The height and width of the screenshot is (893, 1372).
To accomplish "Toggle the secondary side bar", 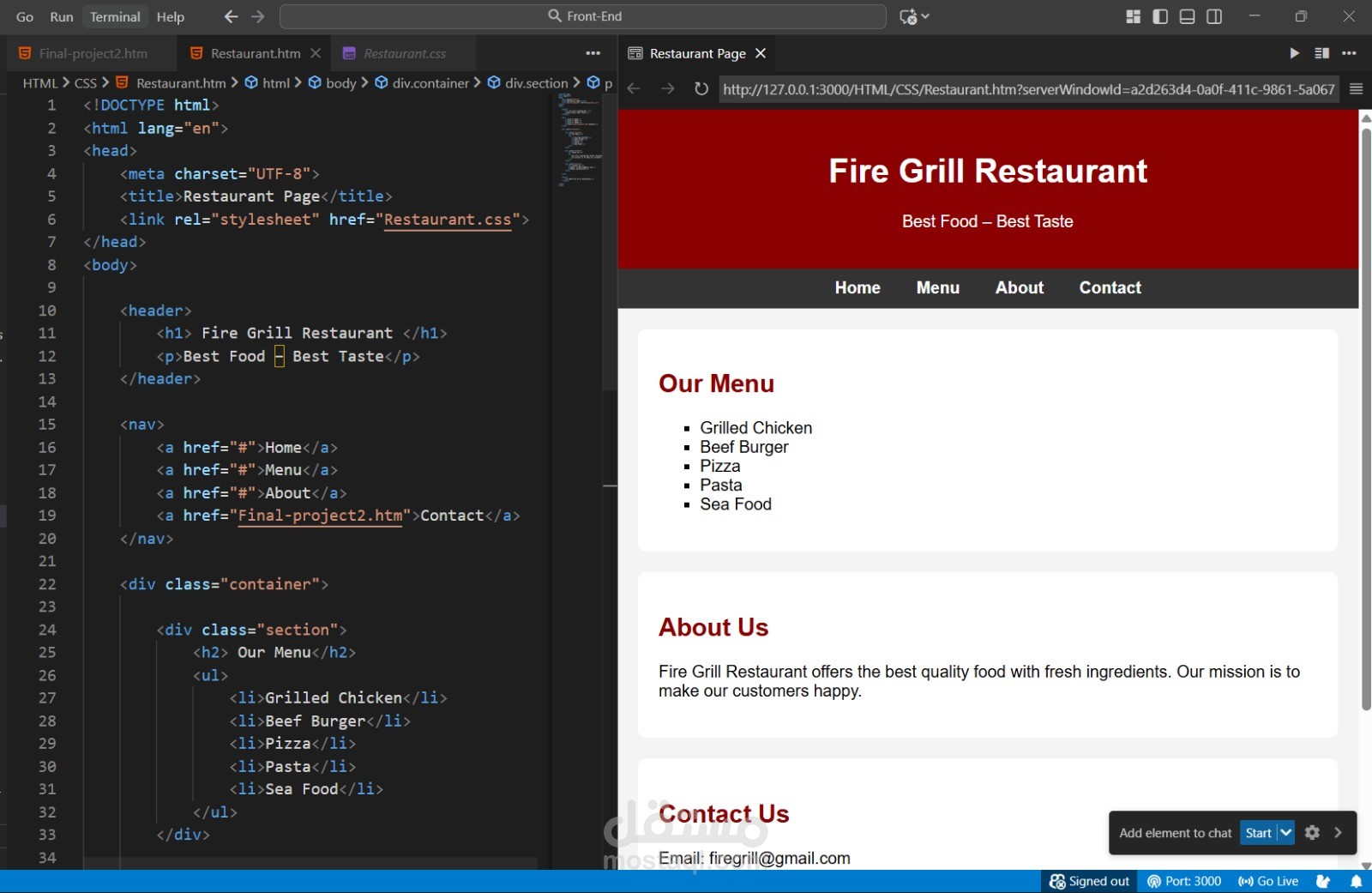I will (1214, 16).
